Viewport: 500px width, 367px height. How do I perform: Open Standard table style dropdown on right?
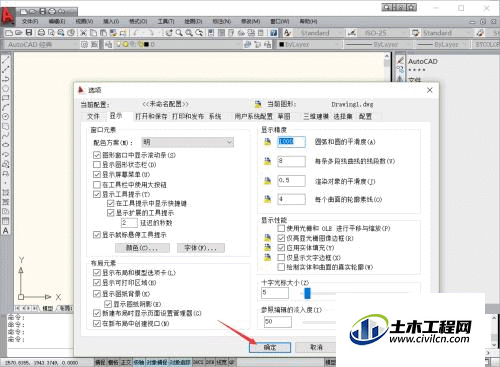(446, 33)
